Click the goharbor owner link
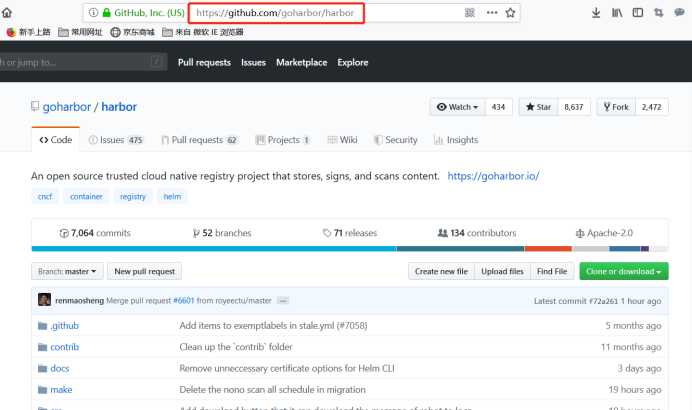Screen dimensions: 692x410 pos(67,107)
